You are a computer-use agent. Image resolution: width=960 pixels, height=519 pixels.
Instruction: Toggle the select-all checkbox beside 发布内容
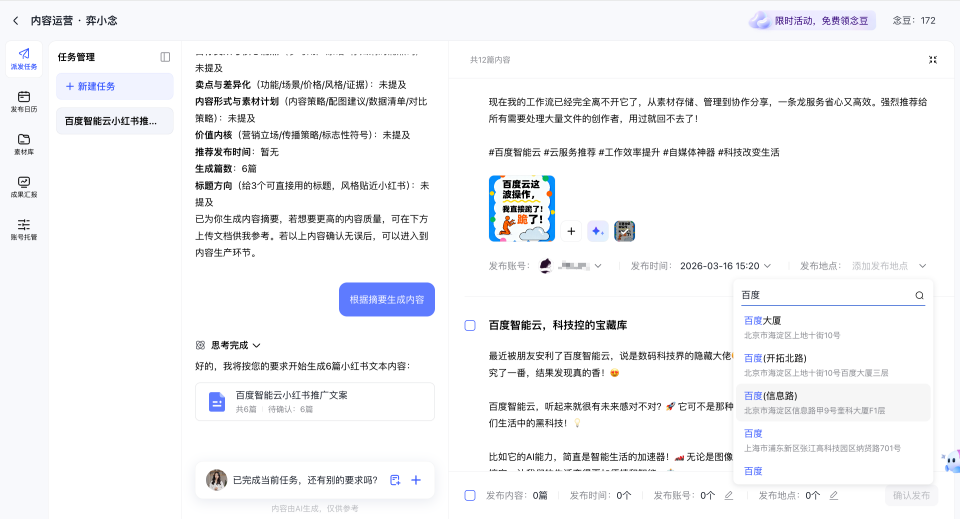(x=470, y=495)
